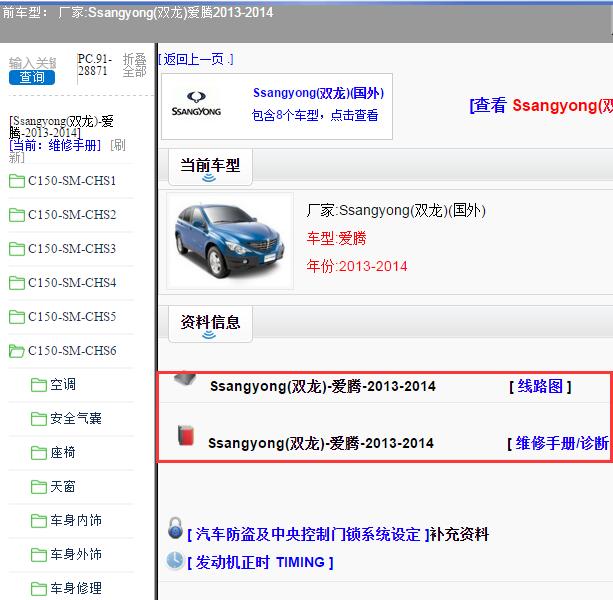613x600 pixels.
Task: Open the 车身内饰 subfolder label
Action: 76,521
